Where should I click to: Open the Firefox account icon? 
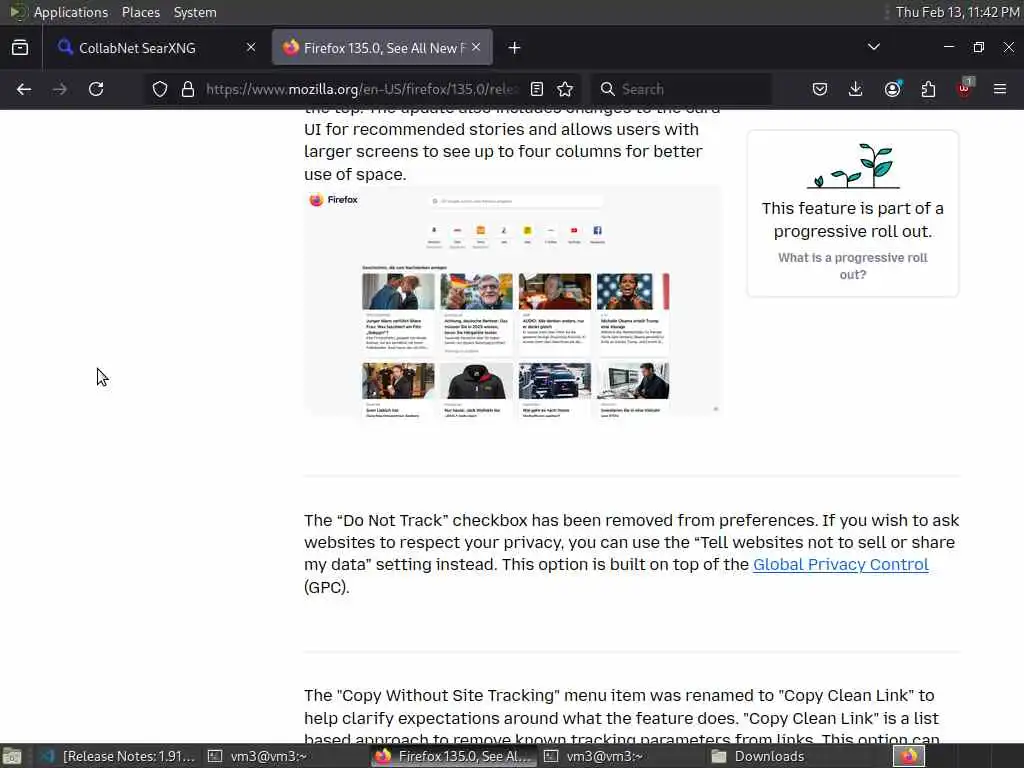893,89
